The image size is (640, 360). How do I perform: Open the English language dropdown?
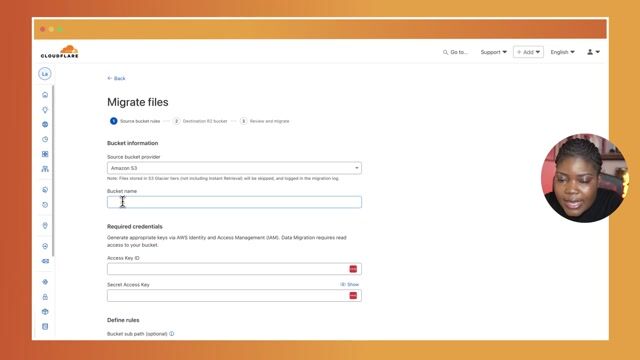pos(562,52)
